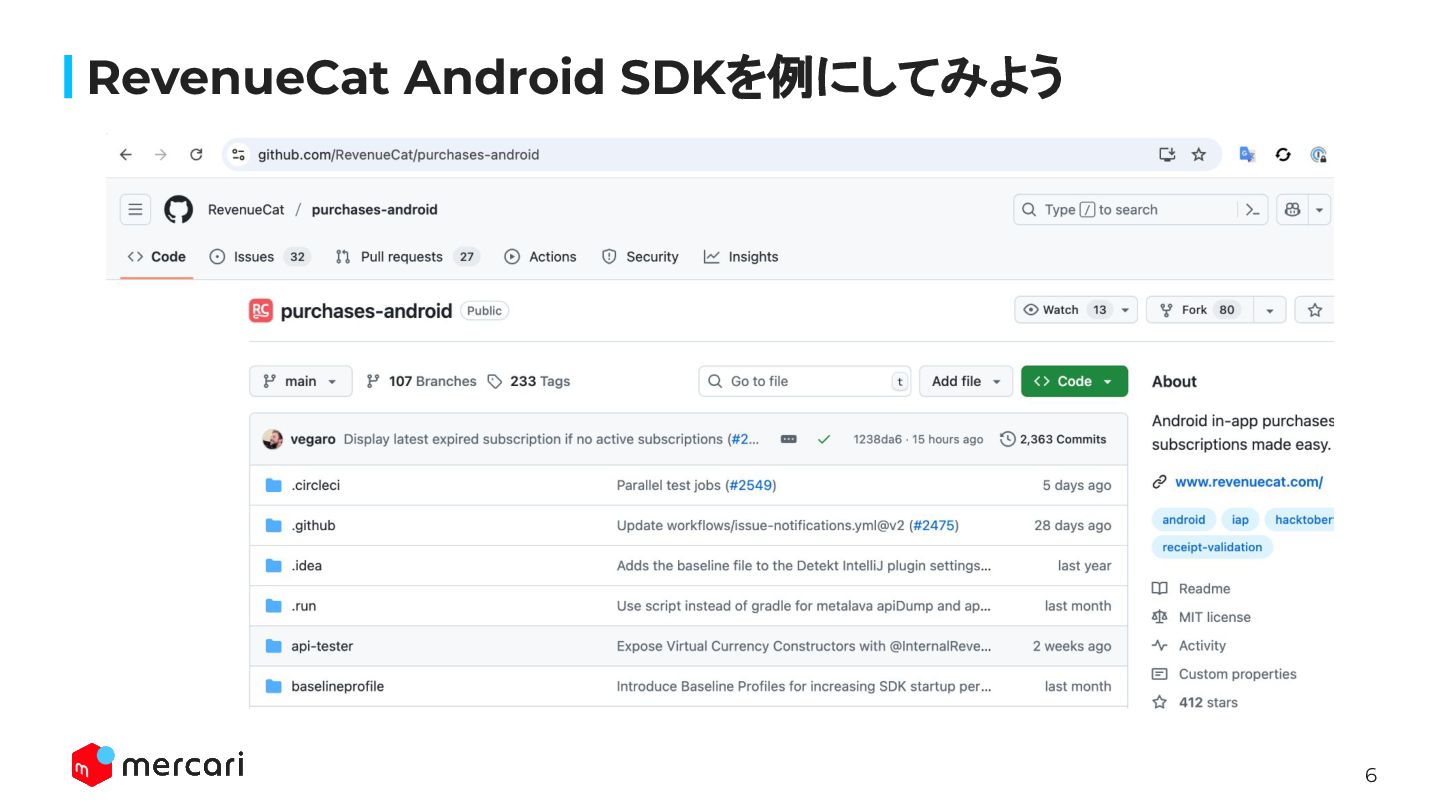This screenshot has height=810, width=1440.
Task: Select the android topic tag
Action: (1184, 520)
